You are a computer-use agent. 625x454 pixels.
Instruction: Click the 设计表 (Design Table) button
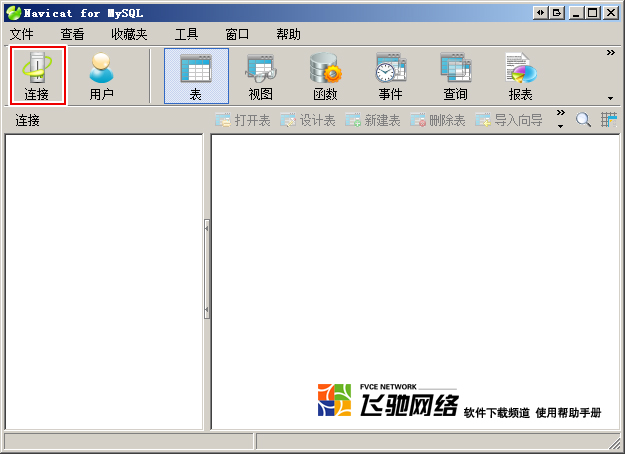coord(308,120)
